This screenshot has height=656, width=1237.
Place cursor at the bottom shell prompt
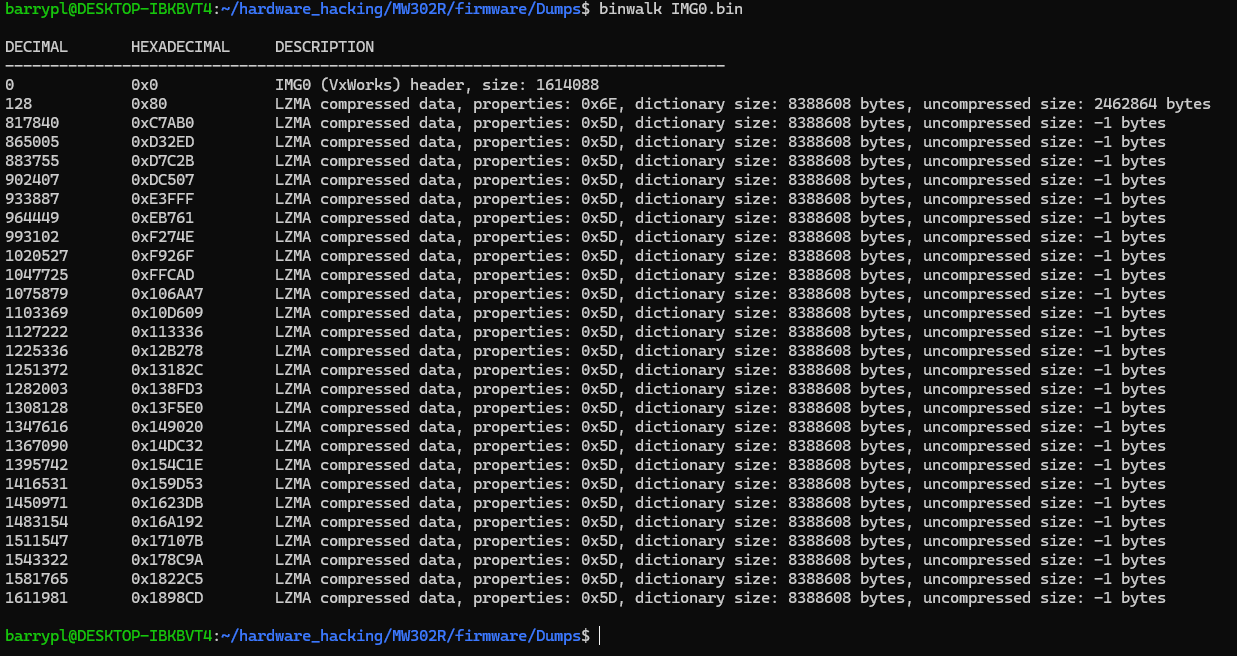tap(601, 636)
